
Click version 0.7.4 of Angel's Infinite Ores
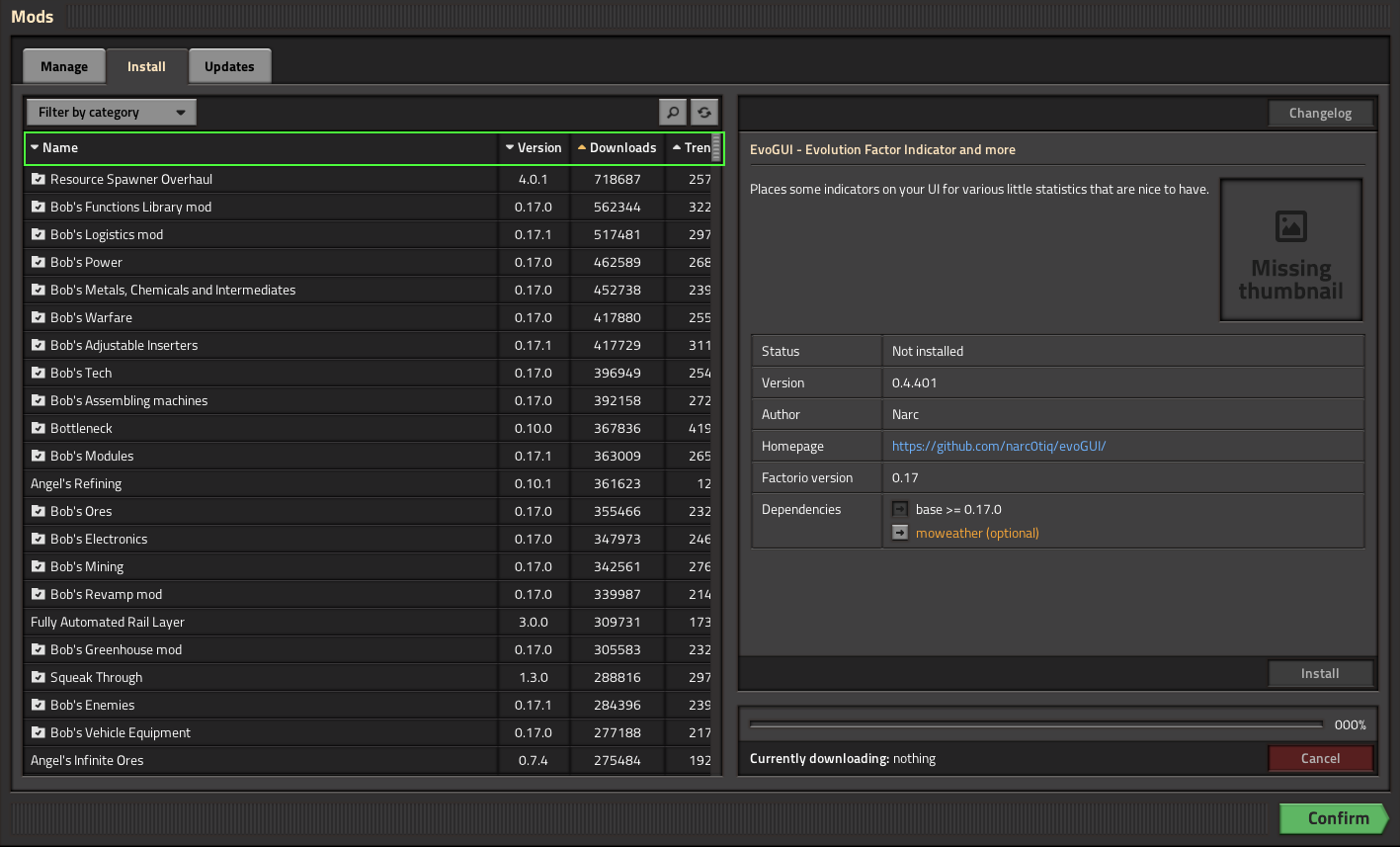pyautogui.click(x=533, y=760)
